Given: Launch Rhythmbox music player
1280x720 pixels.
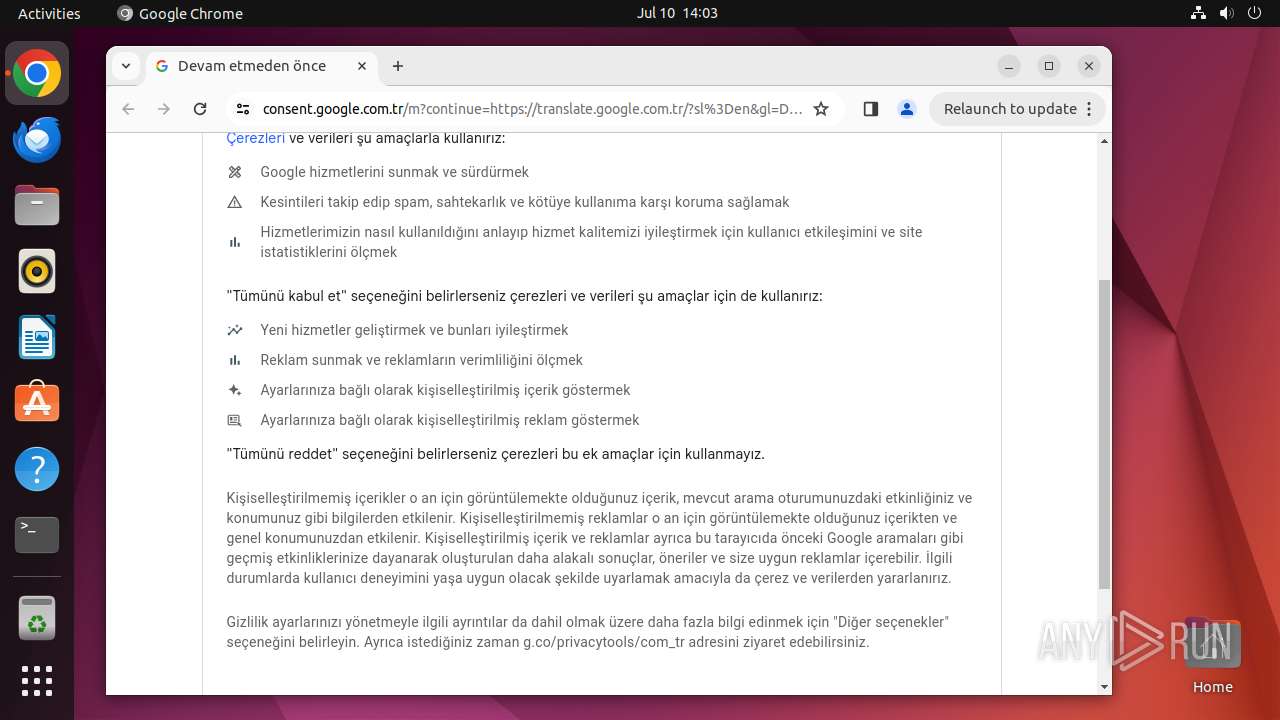Looking at the screenshot, I should (x=37, y=271).
